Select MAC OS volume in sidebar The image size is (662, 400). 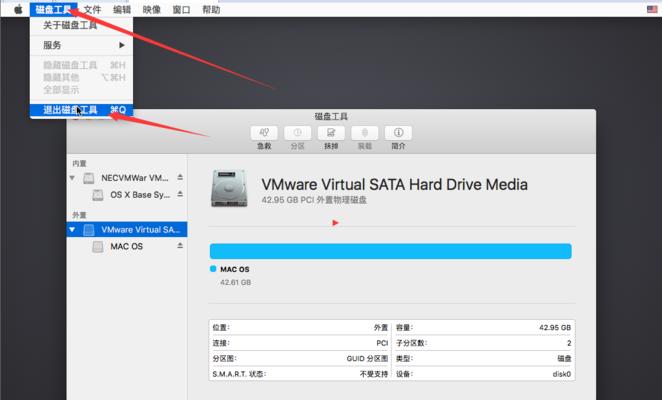pyautogui.click(x=127, y=247)
